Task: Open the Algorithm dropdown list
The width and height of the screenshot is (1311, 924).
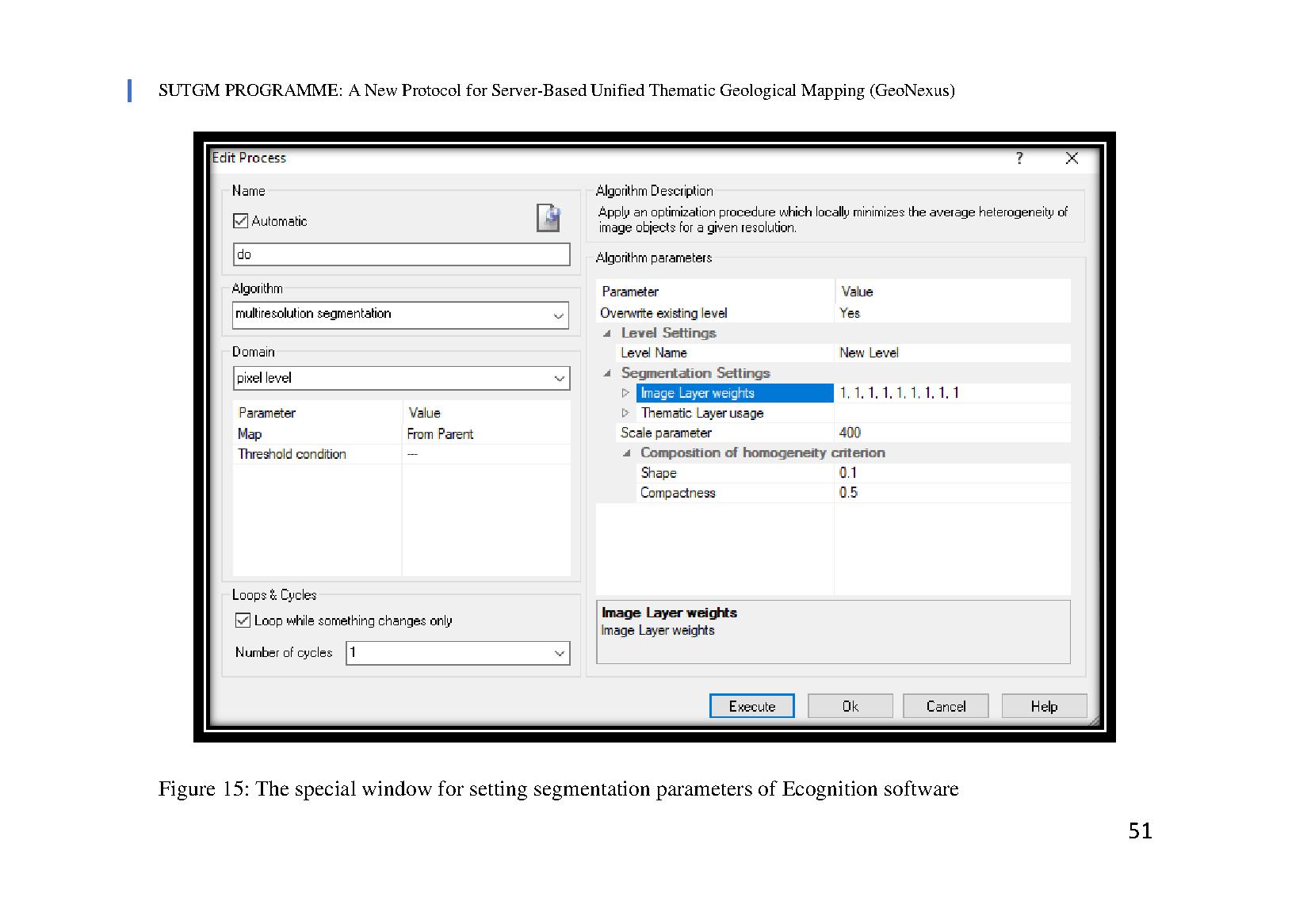Action: (558, 315)
